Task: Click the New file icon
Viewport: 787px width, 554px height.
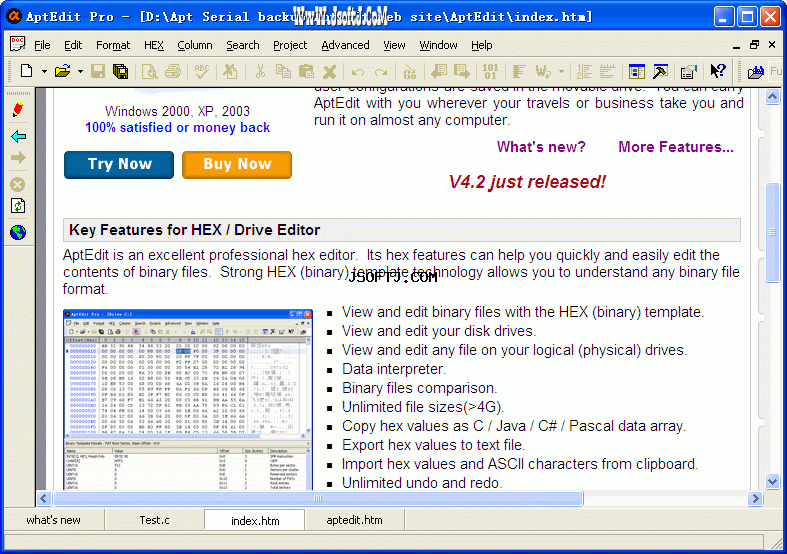Action: coord(26,71)
